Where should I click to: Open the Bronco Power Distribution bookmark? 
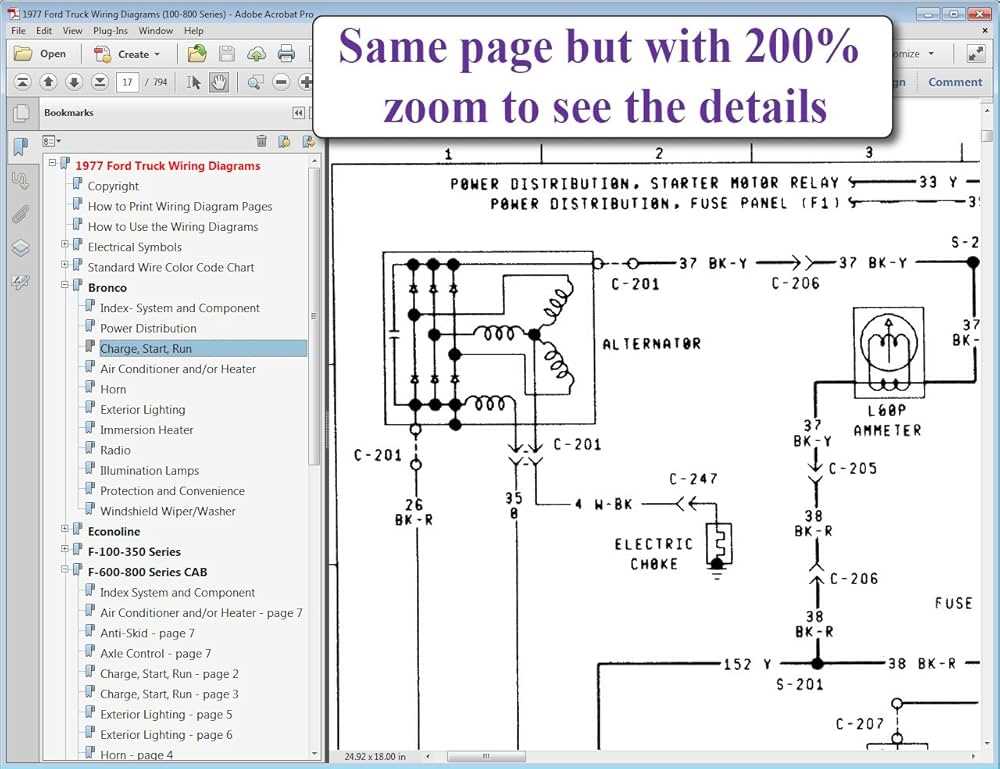pos(148,328)
